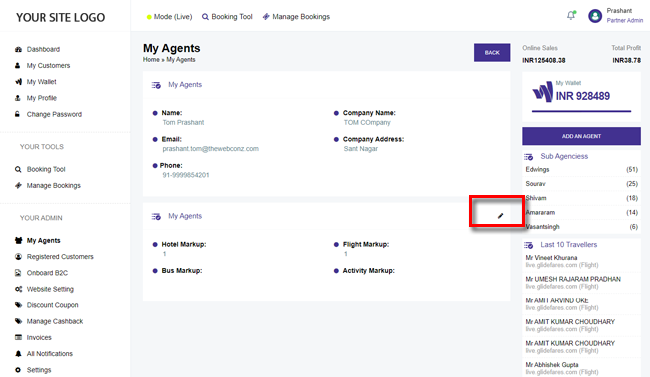
Task: Click the Sub Agenciess list icon
Action: click(529, 157)
